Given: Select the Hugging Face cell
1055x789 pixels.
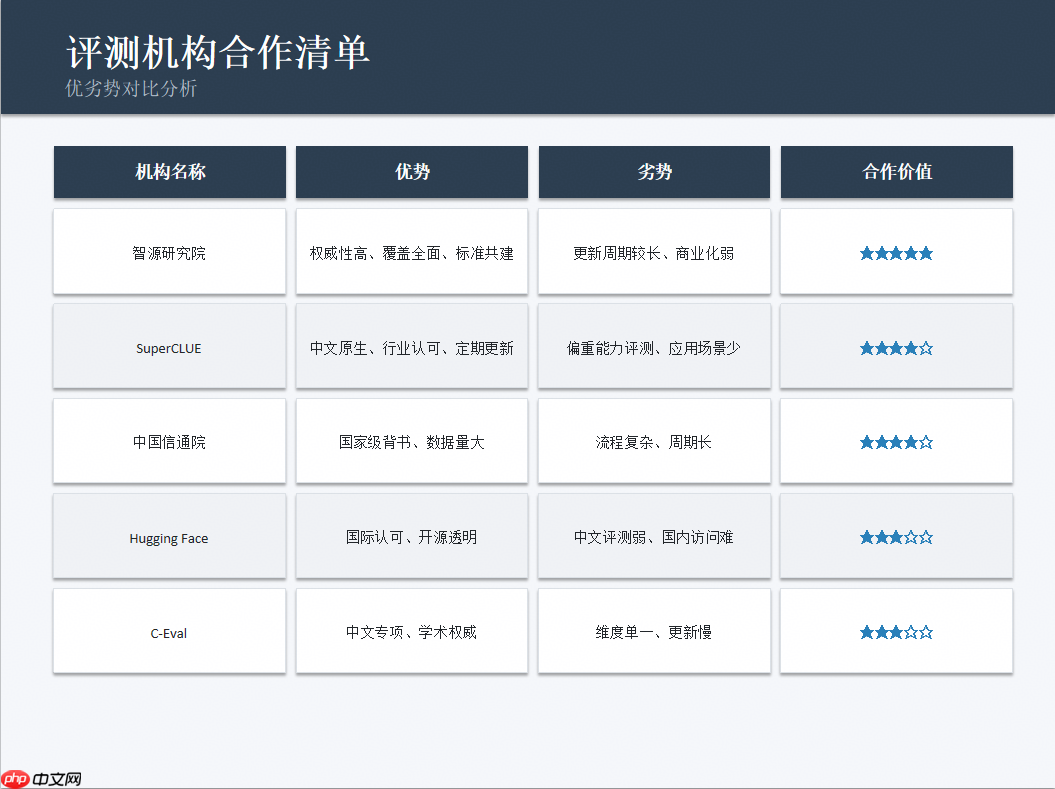Looking at the screenshot, I should tap(170, 536).
